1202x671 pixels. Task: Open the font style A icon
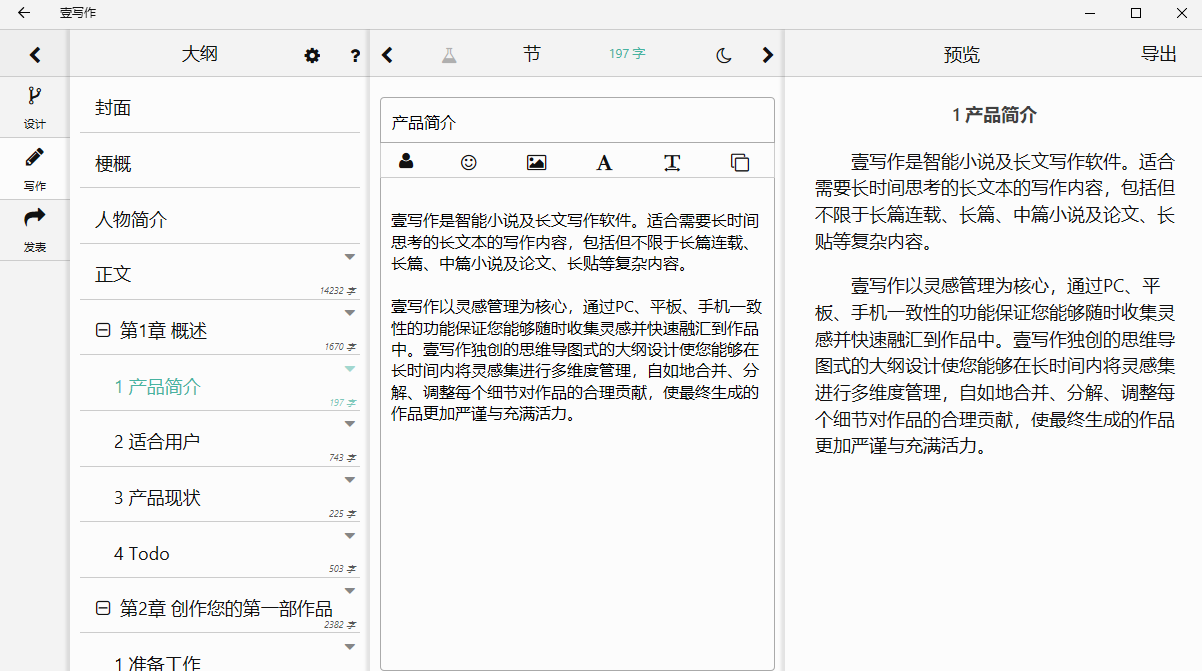pyautogui.click(x=604, y=162)
